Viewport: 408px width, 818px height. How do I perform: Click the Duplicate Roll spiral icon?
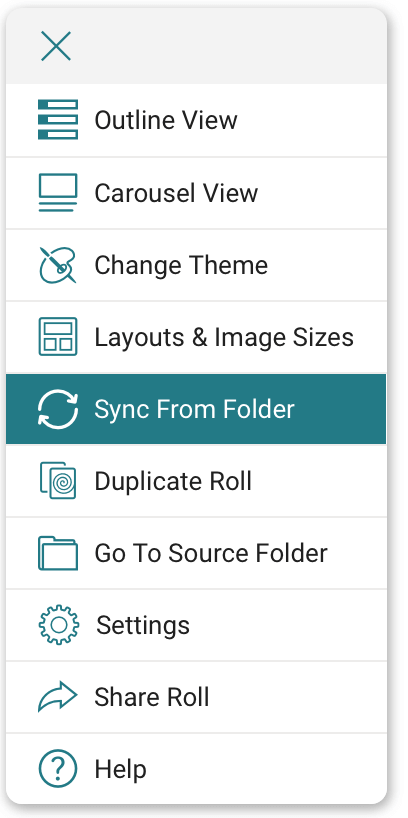(x=58, y=480)
